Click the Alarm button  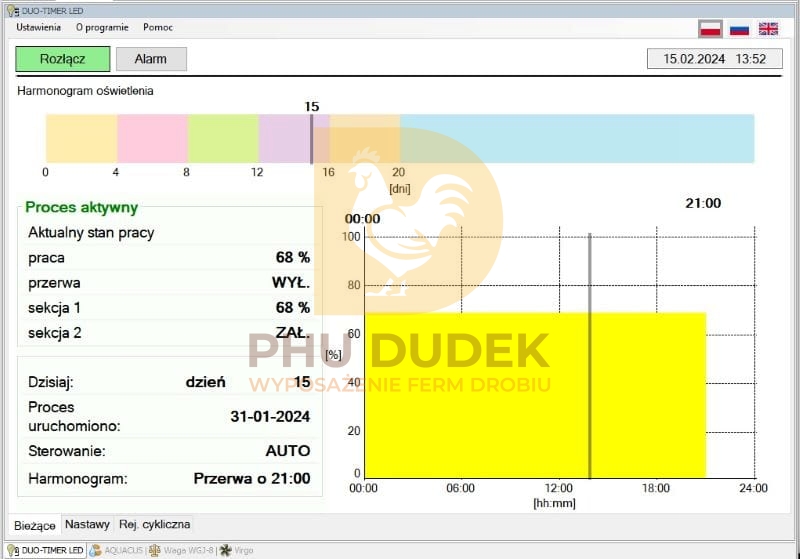[151, 59]
